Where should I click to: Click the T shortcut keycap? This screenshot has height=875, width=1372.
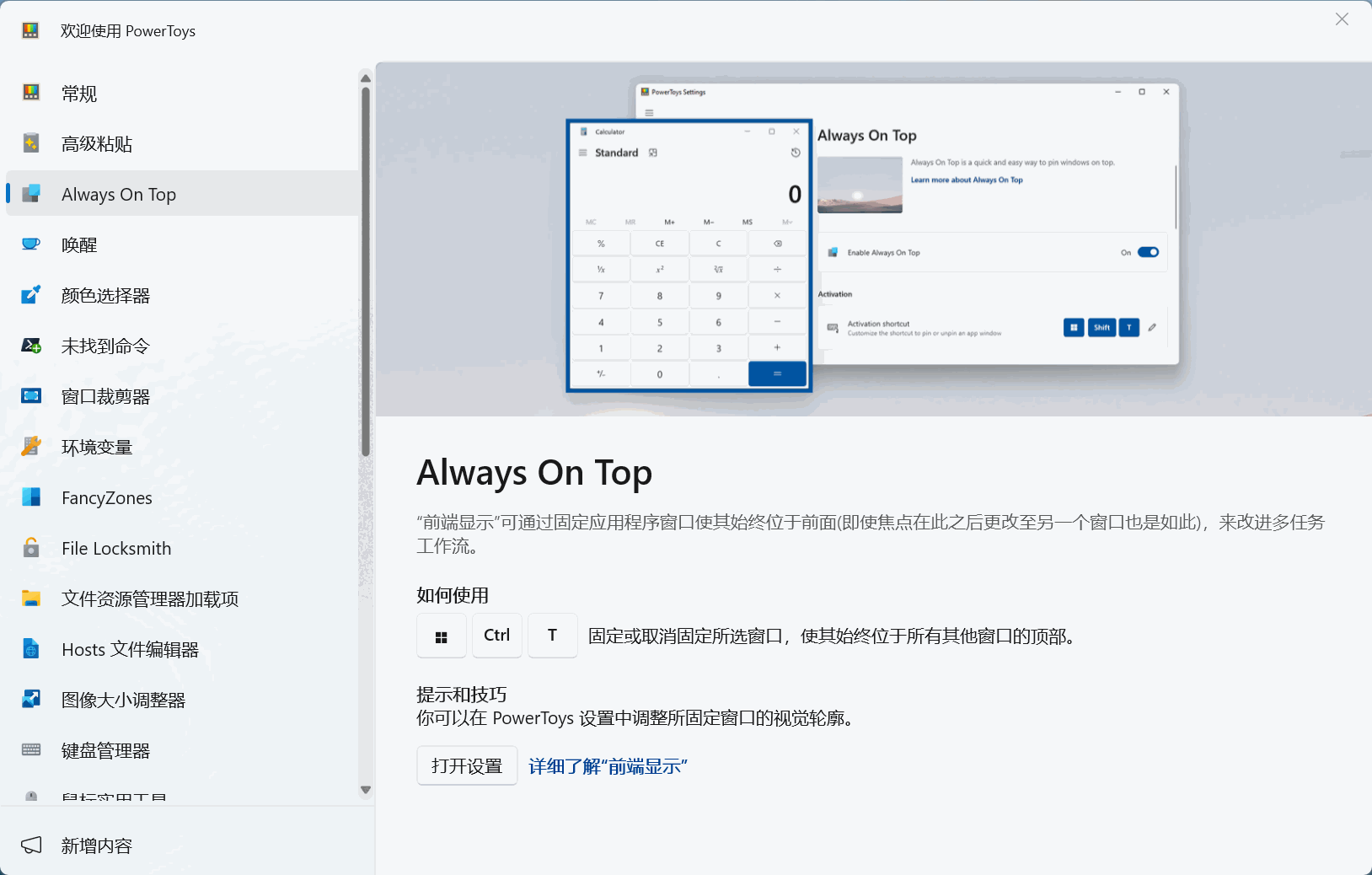tap(553, 636)
